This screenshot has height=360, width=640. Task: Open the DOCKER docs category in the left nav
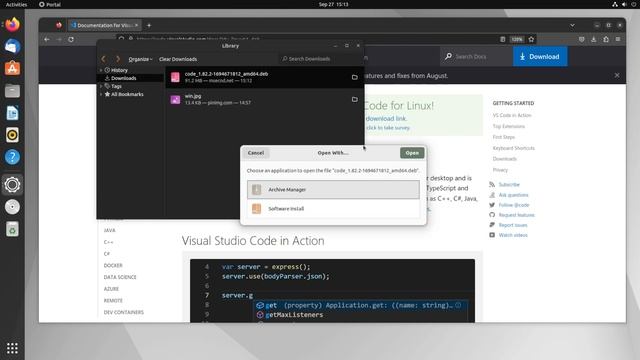113,265
